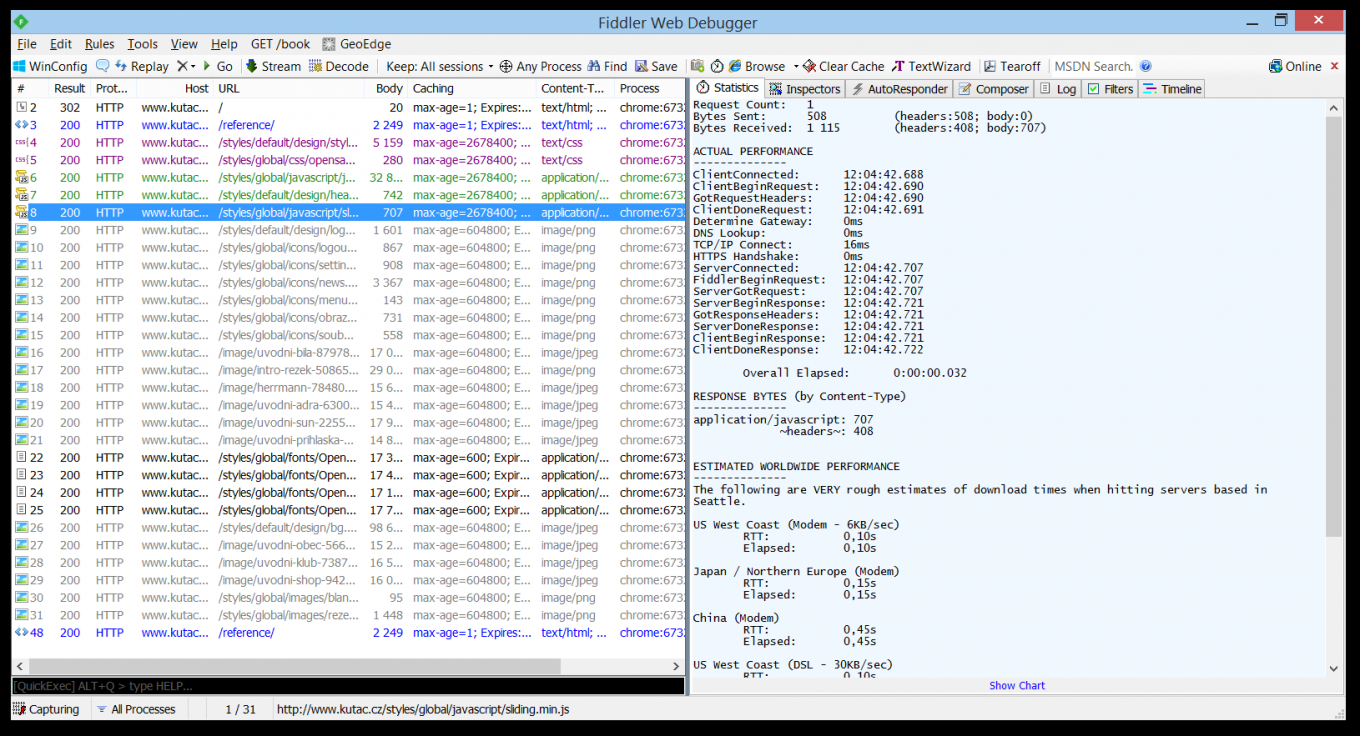Screen dimensions: 1360x736
Task: Open Keep: All sessions dropdown
Action: point(440,66)
